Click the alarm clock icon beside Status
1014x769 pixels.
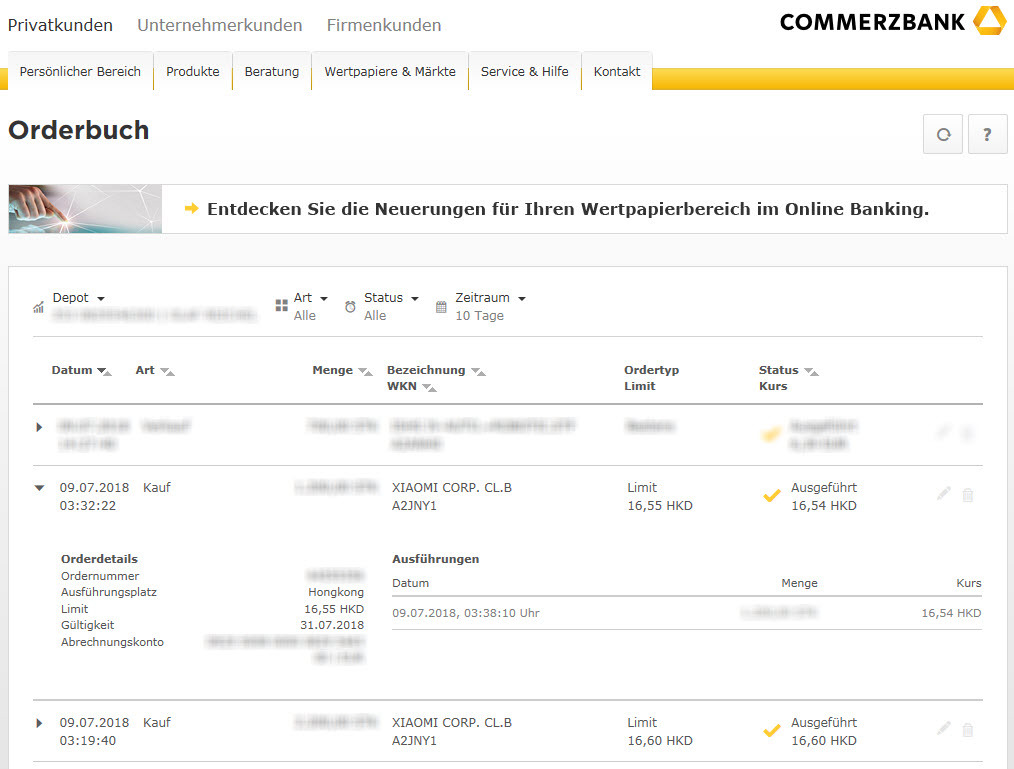point(350,307)
